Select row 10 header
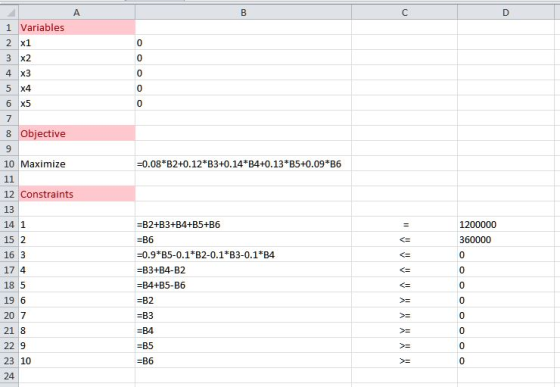Image resolution: width=560 pixels, height=387 pixels. pos(9,164)
